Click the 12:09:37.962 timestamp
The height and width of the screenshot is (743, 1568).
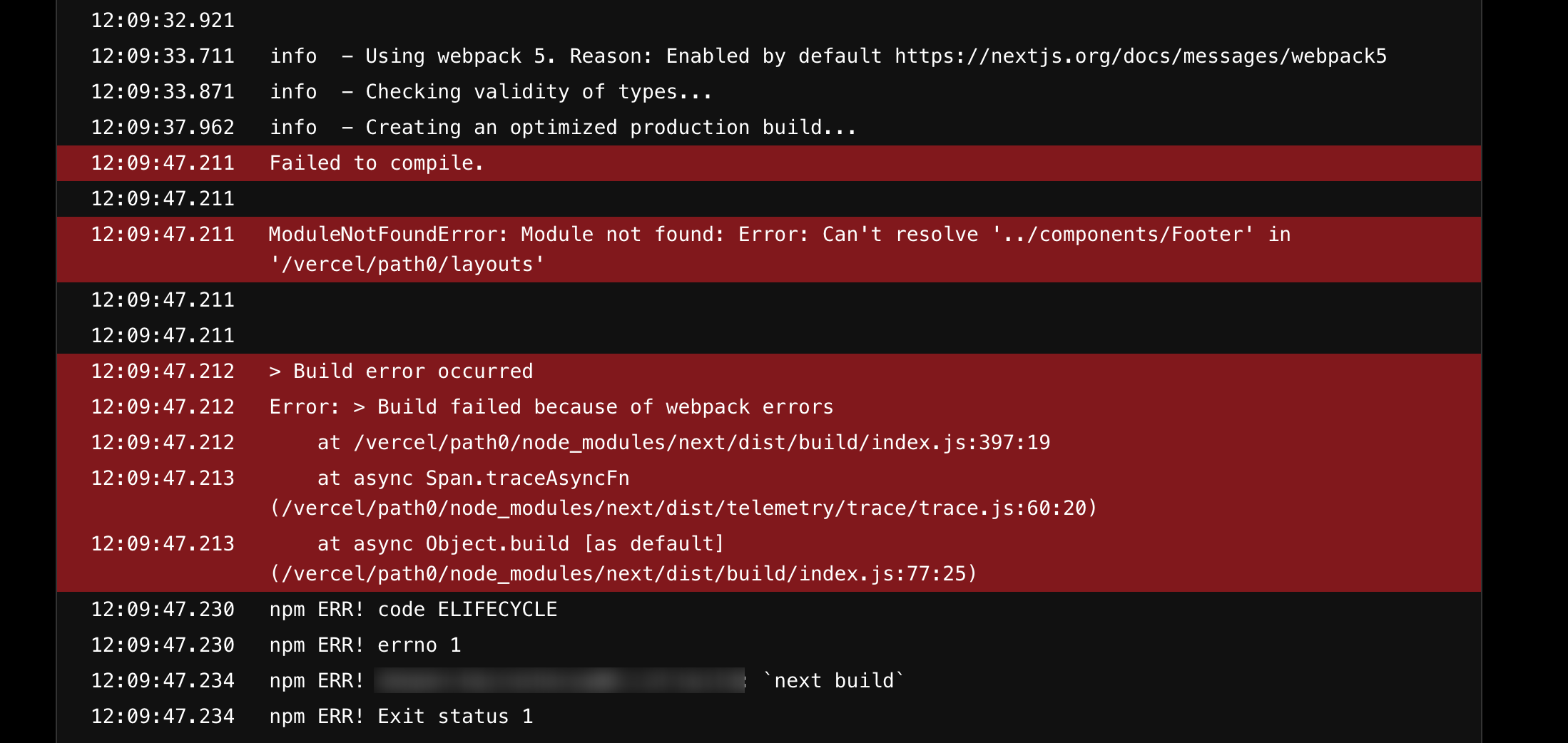coord(163,128)
